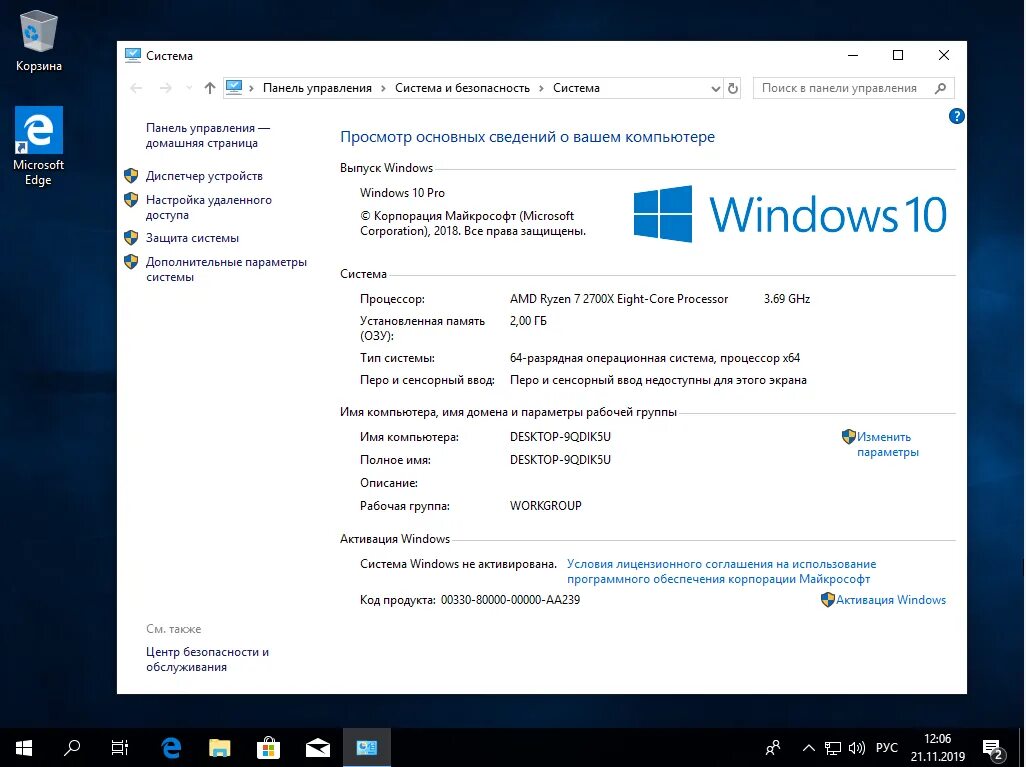Screen dimensions: 1026x767
Task: Click AMD Ryzen 7 2700X processor text
Action: 618,298
